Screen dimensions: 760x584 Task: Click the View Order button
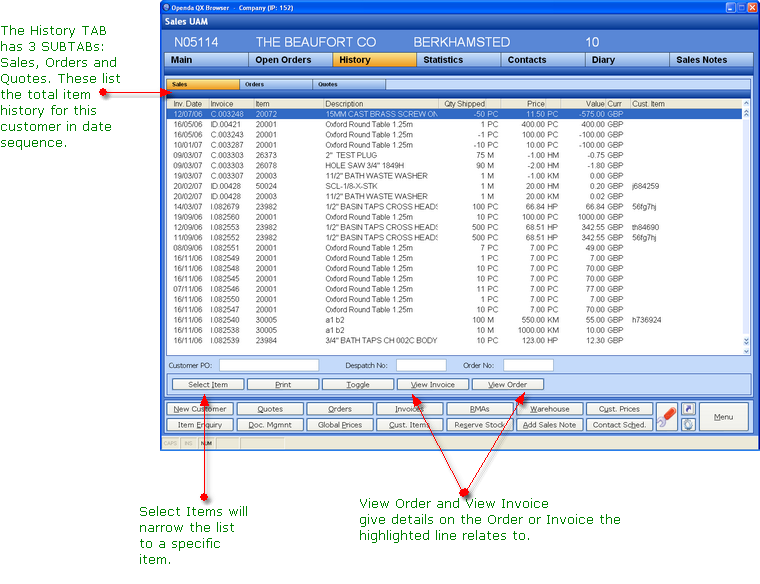click(507, 384)
